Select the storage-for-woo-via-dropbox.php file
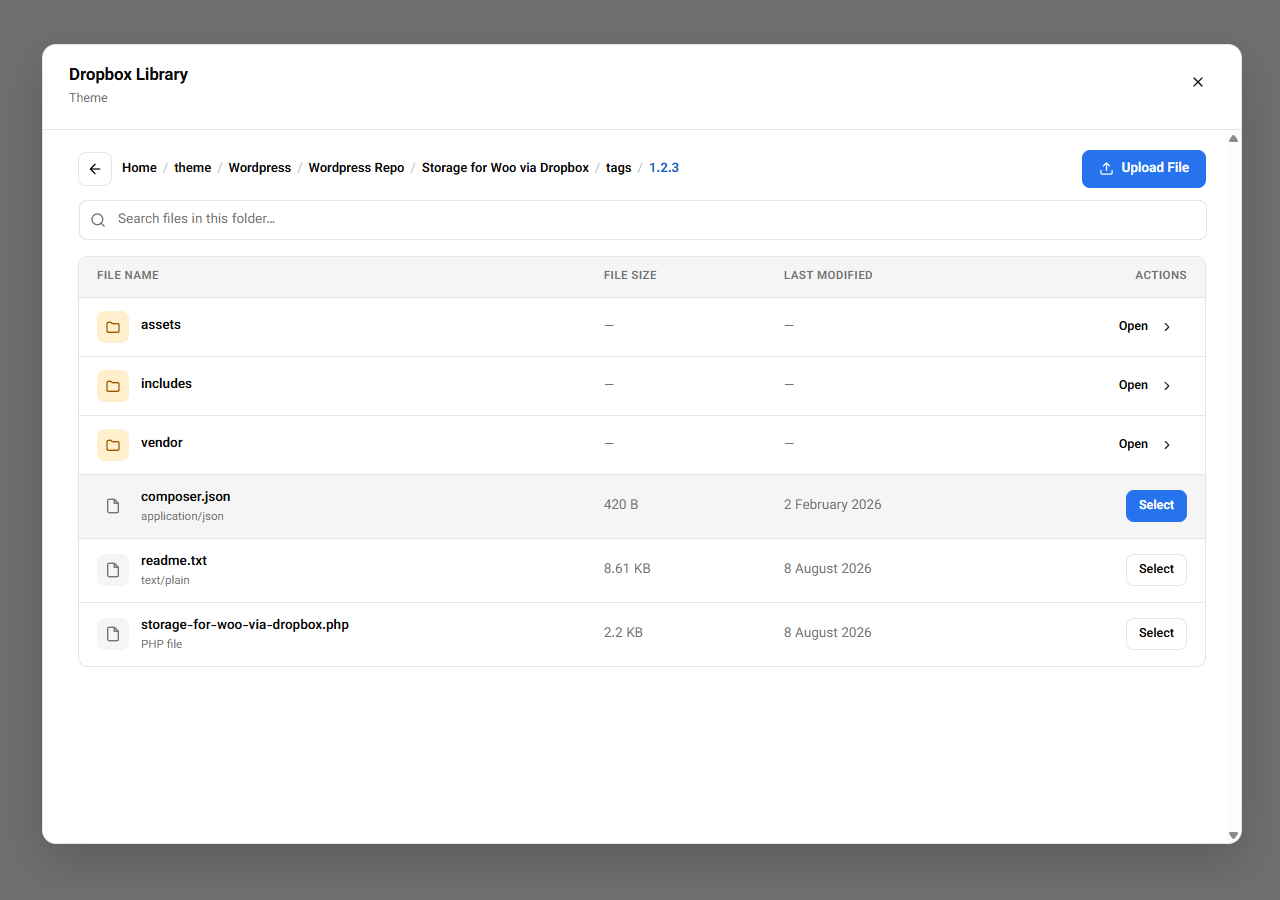This screenshot has width=1280, height=900. pyautogui.click(x=1156, y=634)
